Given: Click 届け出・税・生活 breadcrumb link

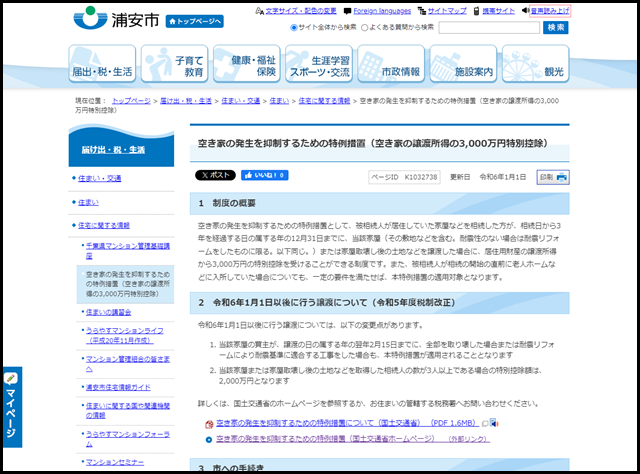Looking at the screenshot, I should [186, 101].
